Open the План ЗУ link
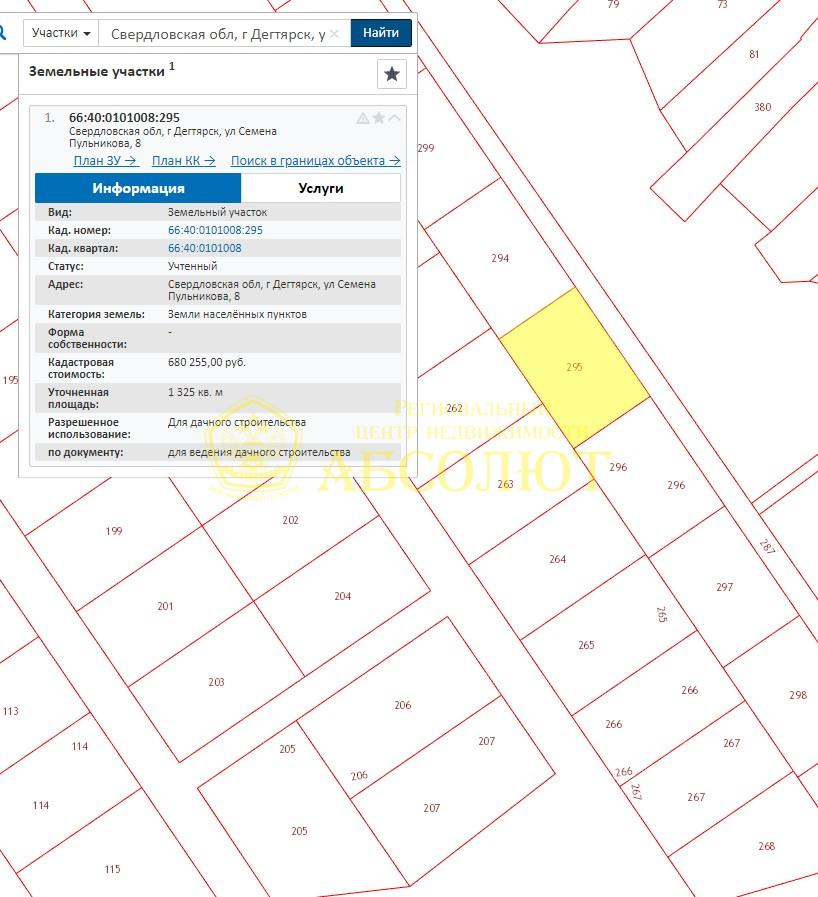Image resolution: width=818 pixels, height=897 pixels. coord(106,161)
